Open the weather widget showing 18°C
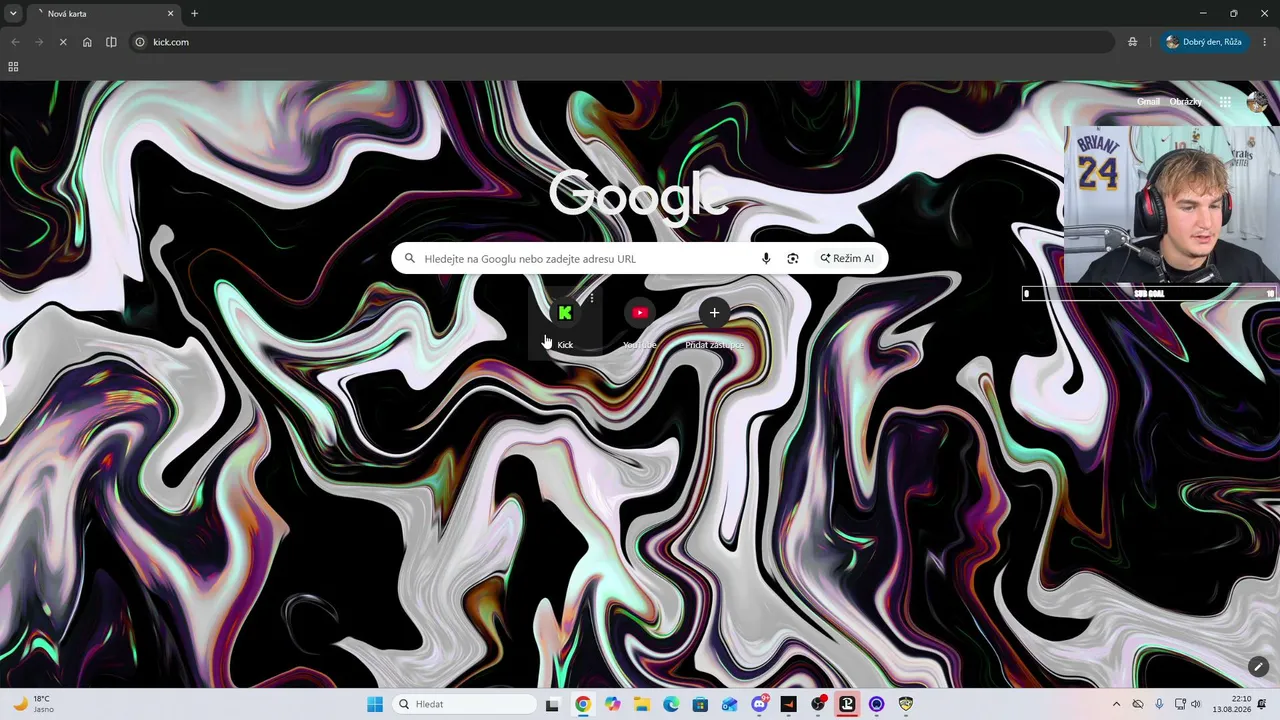Viewport: 1280px width, 720px height. [35, 704]
